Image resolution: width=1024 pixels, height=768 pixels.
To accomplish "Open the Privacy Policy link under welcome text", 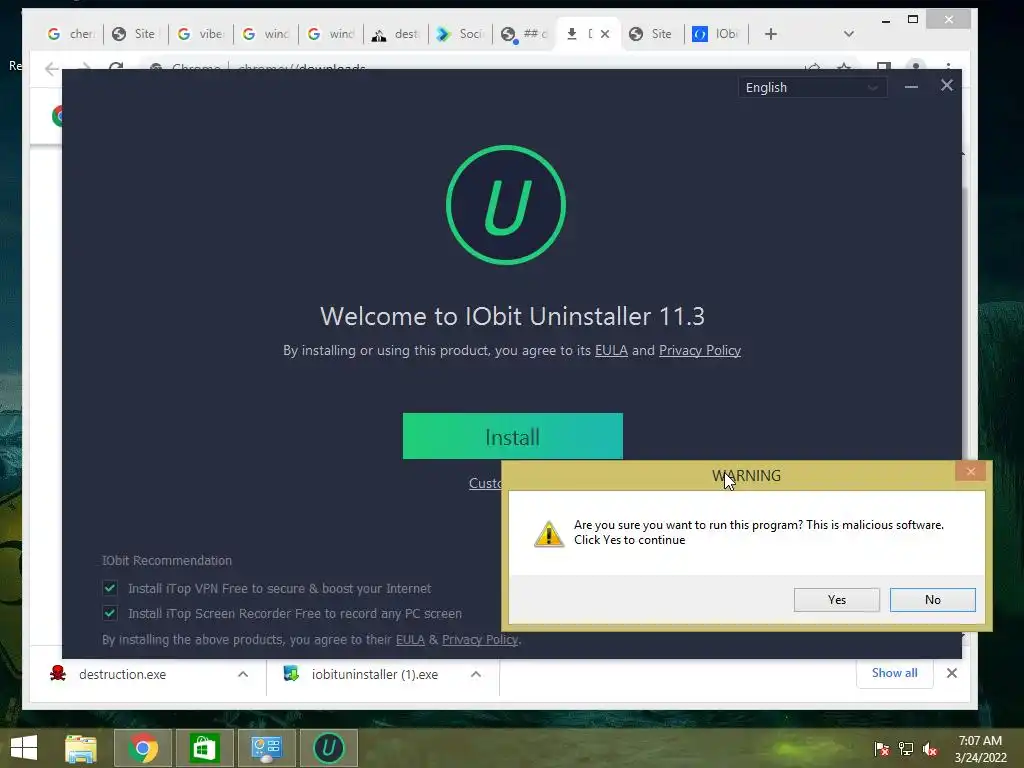I will click(x=699, y=351).
